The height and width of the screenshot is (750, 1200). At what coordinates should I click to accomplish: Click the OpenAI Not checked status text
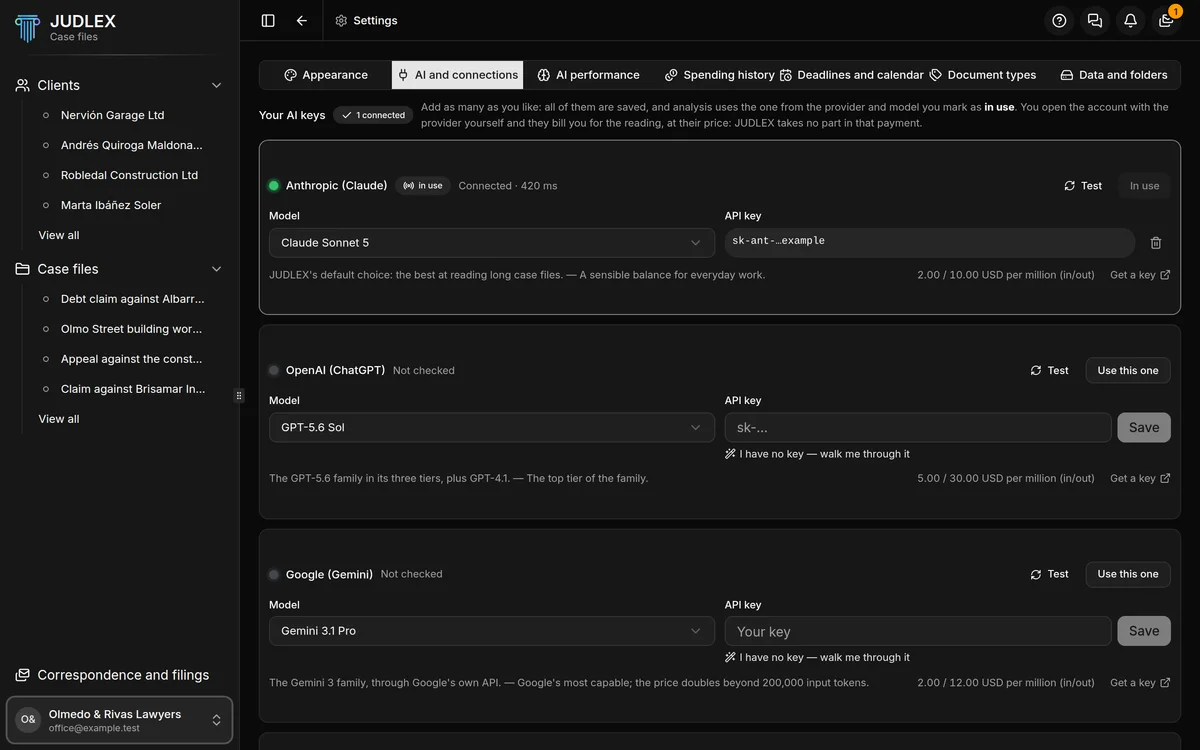(424, 370)
